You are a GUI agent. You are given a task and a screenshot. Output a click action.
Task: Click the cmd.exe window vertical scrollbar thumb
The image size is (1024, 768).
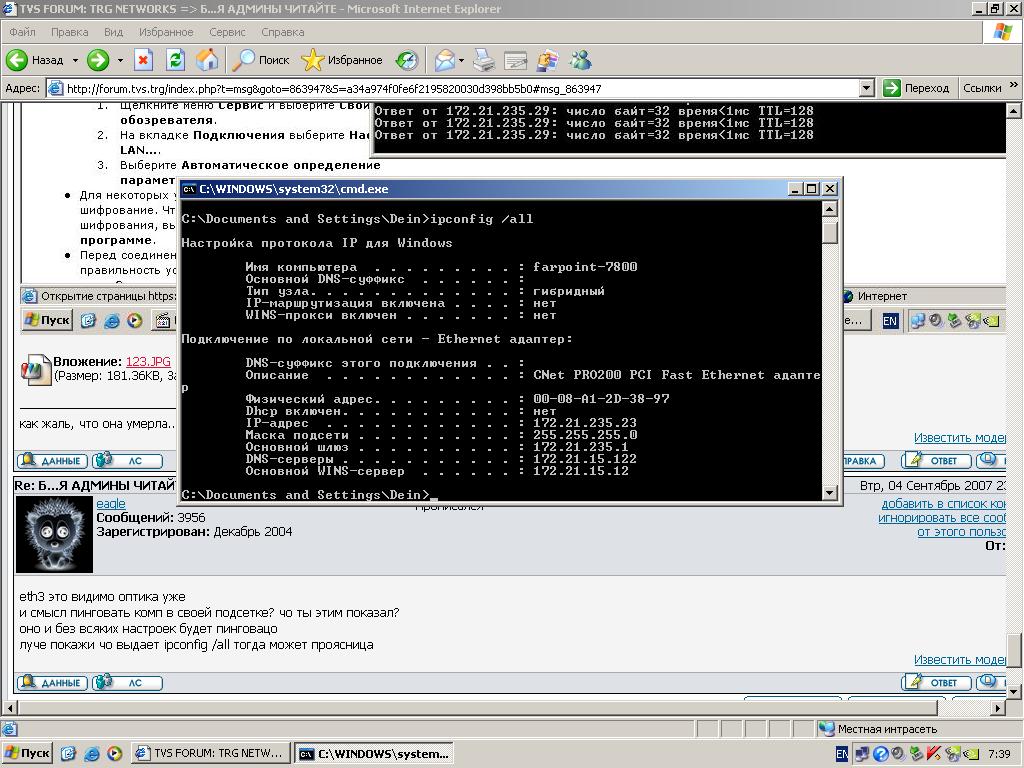pos(829,231)
